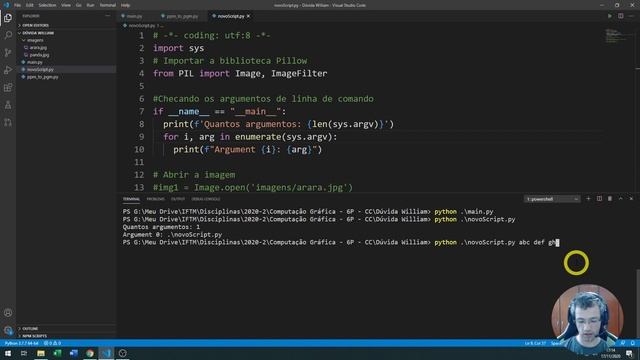
Task: Select the Terminal panel tab
Action: click(x=131, y=199)
